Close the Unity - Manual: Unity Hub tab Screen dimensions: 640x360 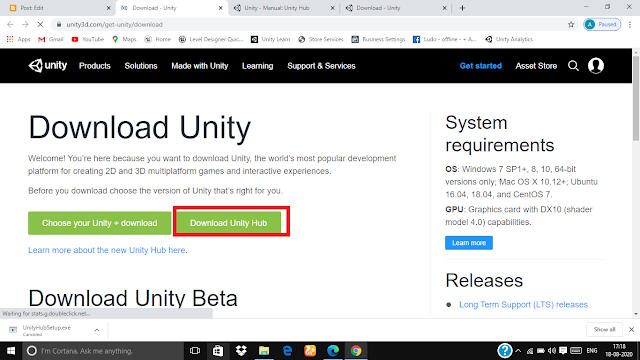click(332, 8)
